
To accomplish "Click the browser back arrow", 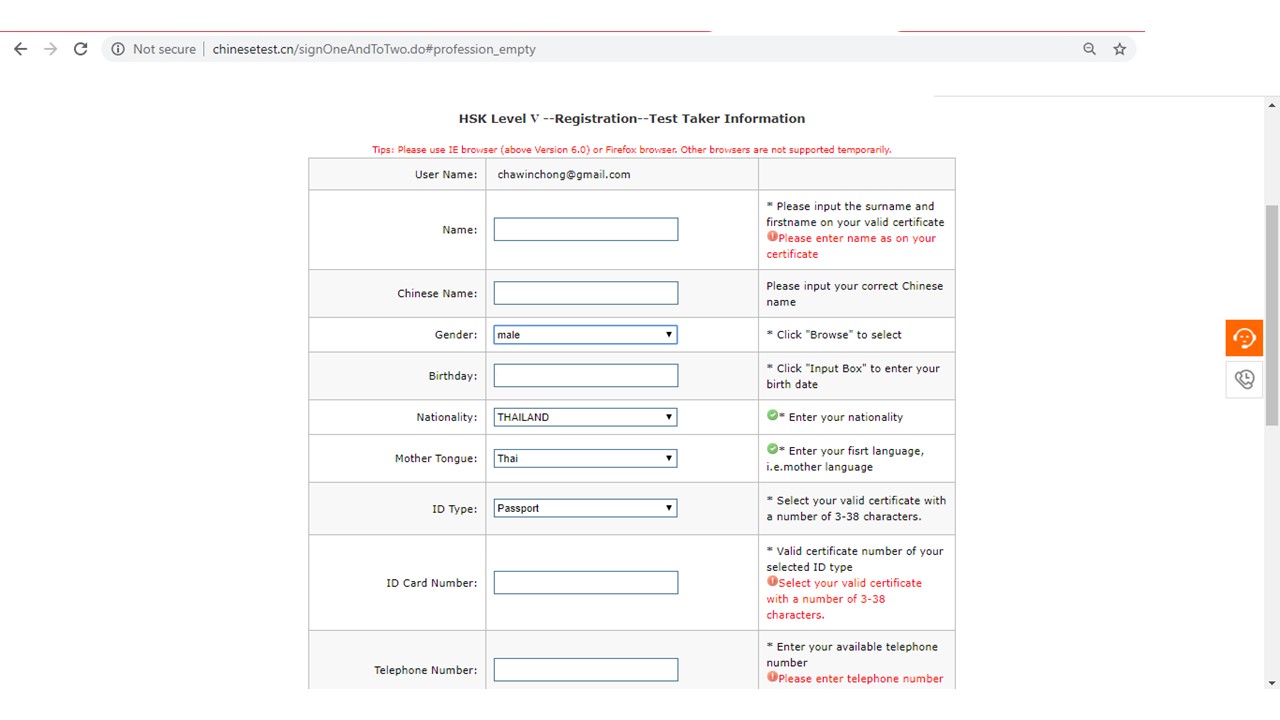I will coord(20,49).
